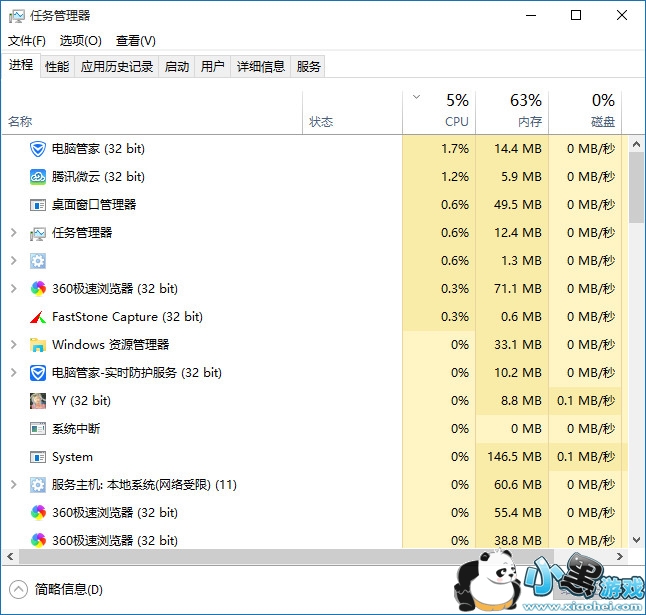Screen dimensions: 646x615
Task: Click the 55.4 MB 360极速浏览器 icon
Action: tap(38, 513)
